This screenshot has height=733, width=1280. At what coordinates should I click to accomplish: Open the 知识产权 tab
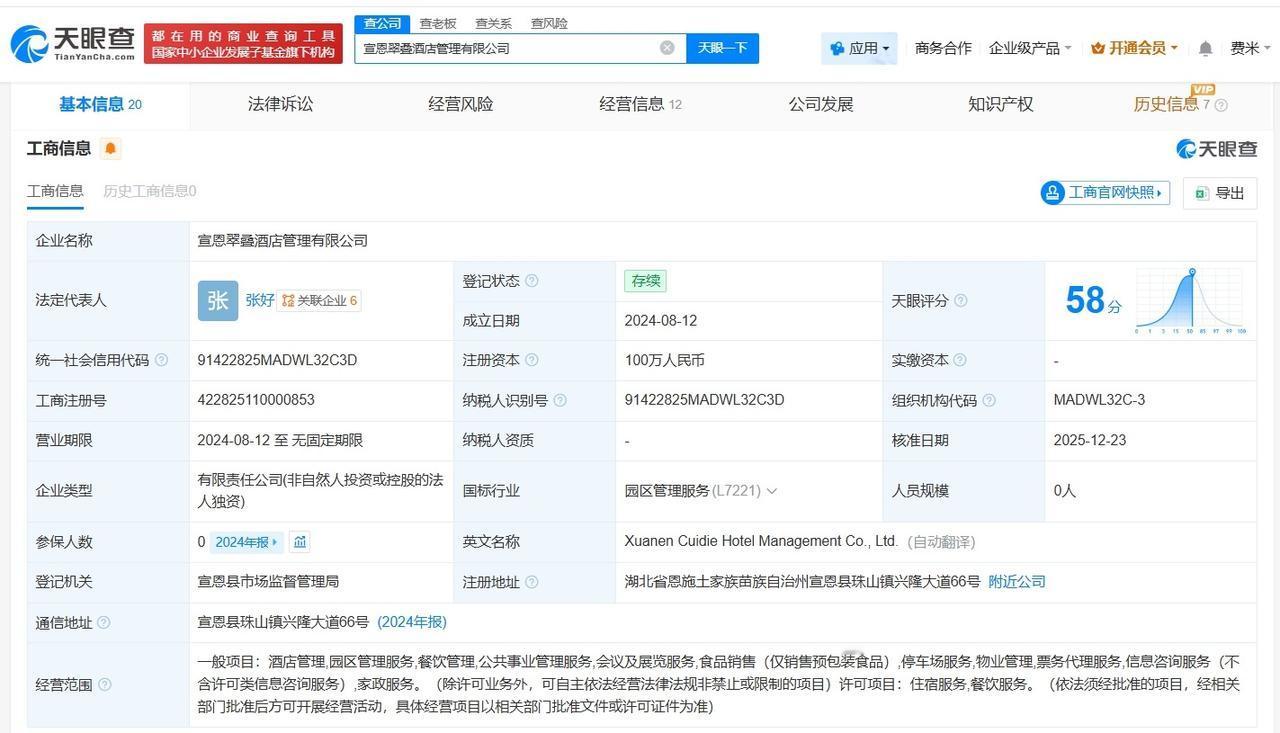[x=1000, y=104]
